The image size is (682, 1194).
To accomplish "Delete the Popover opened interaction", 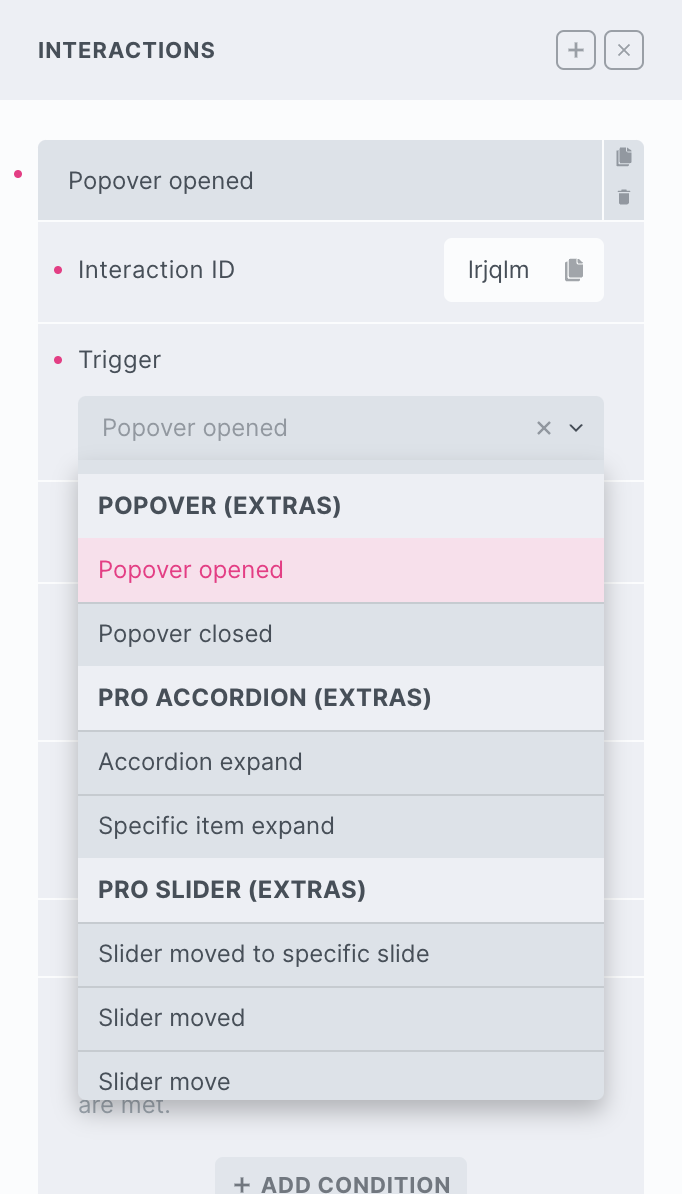I will [x=624, y=197].
